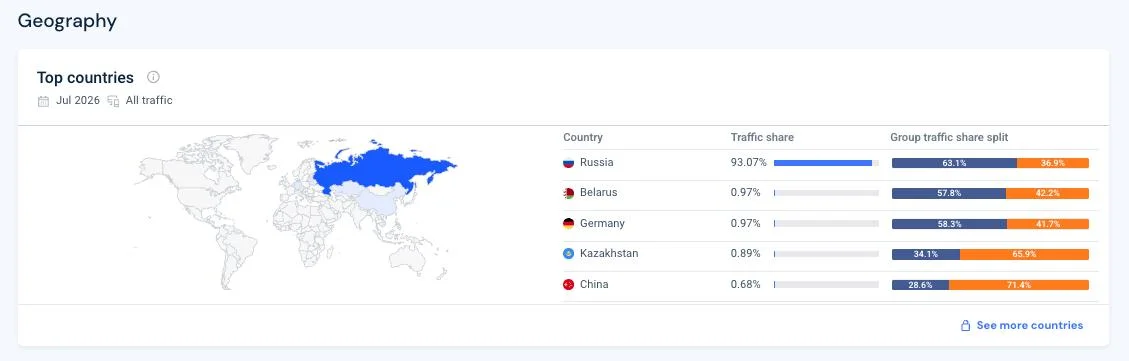This screenshot has height=361, width=1129.
Task: Select China country name in table
Action: (594, 285)
